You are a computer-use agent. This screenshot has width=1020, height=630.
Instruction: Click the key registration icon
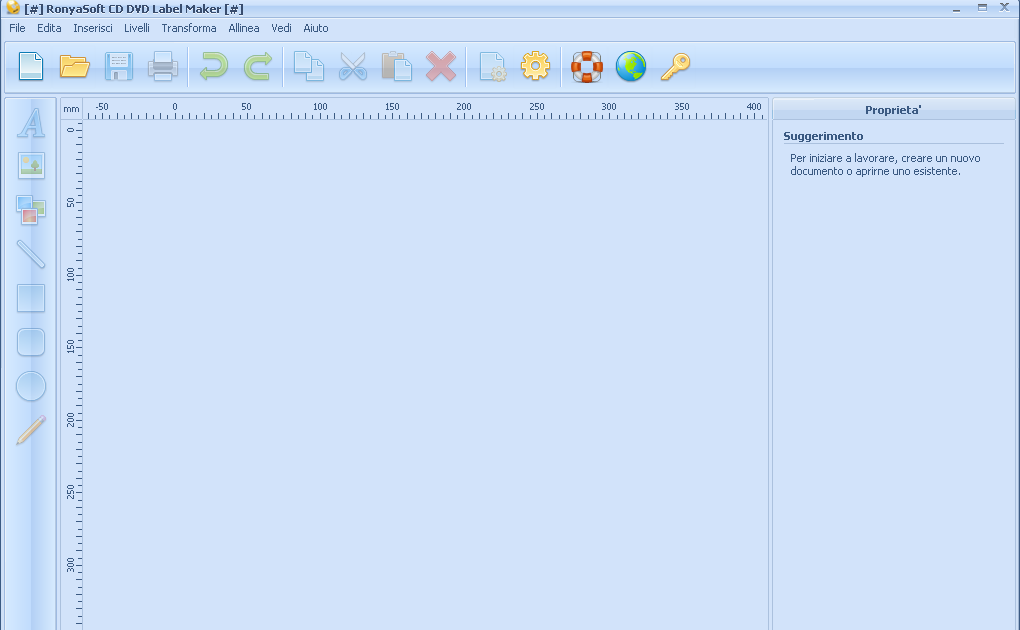[x=675, y=66]
